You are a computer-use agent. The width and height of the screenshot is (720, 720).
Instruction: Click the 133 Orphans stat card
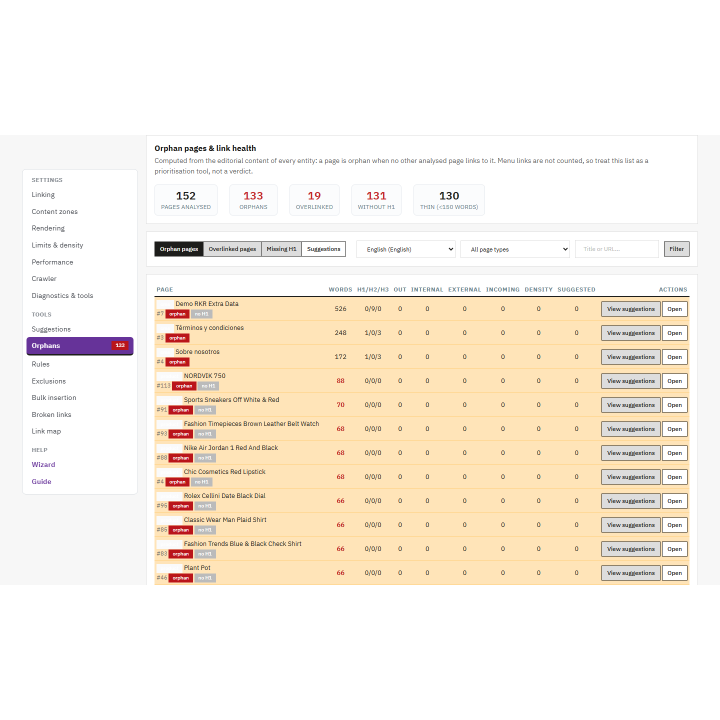253,200
